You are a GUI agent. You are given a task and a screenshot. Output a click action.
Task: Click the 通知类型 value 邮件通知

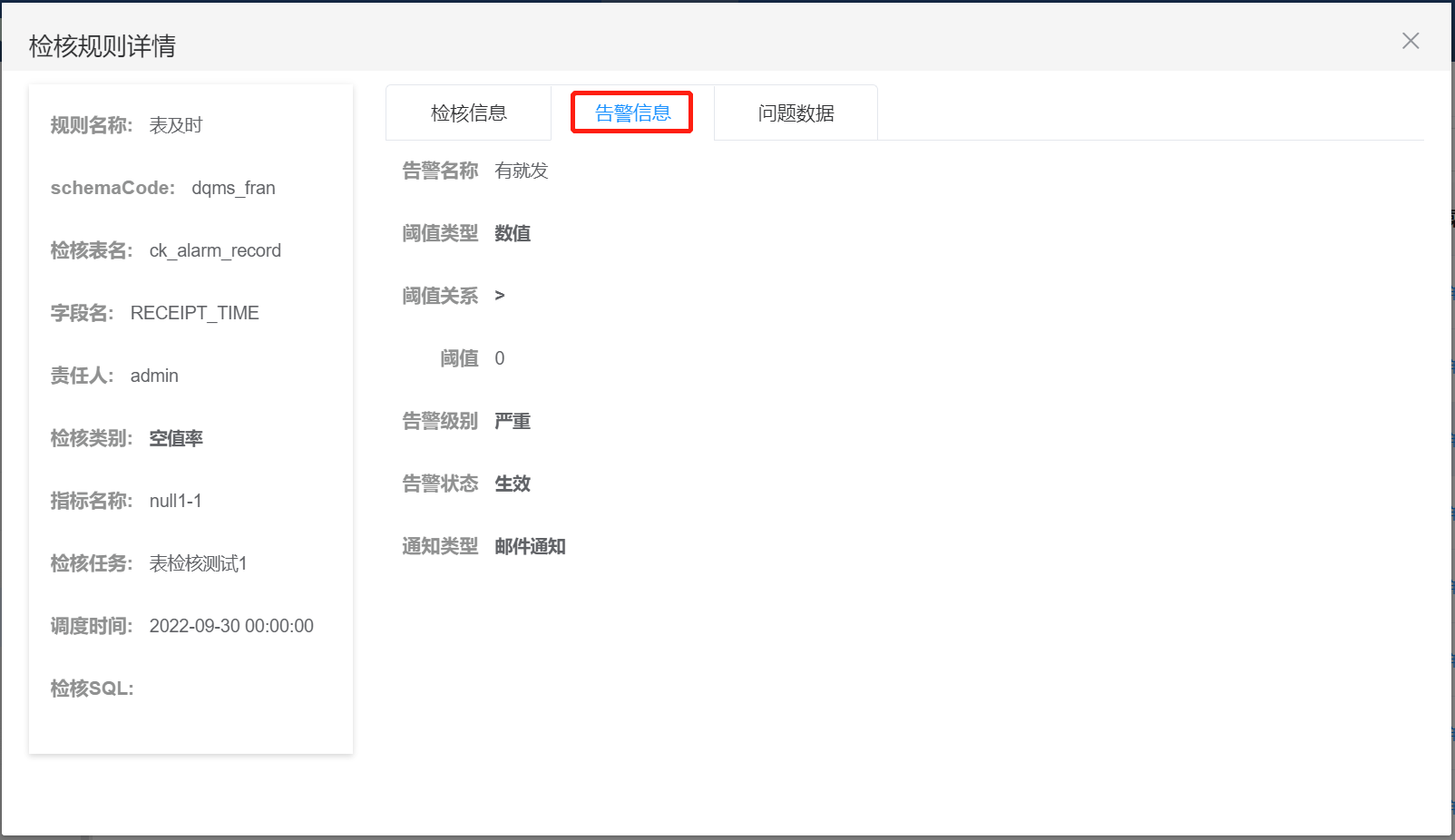point(530,546)
